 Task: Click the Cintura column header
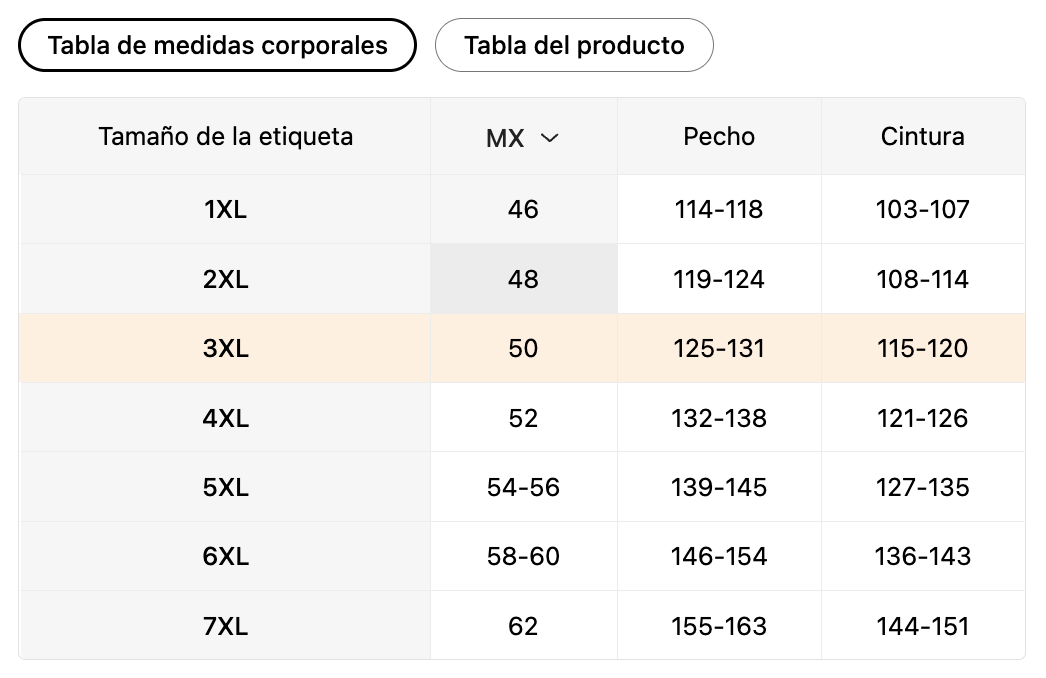tap(923, 137)
